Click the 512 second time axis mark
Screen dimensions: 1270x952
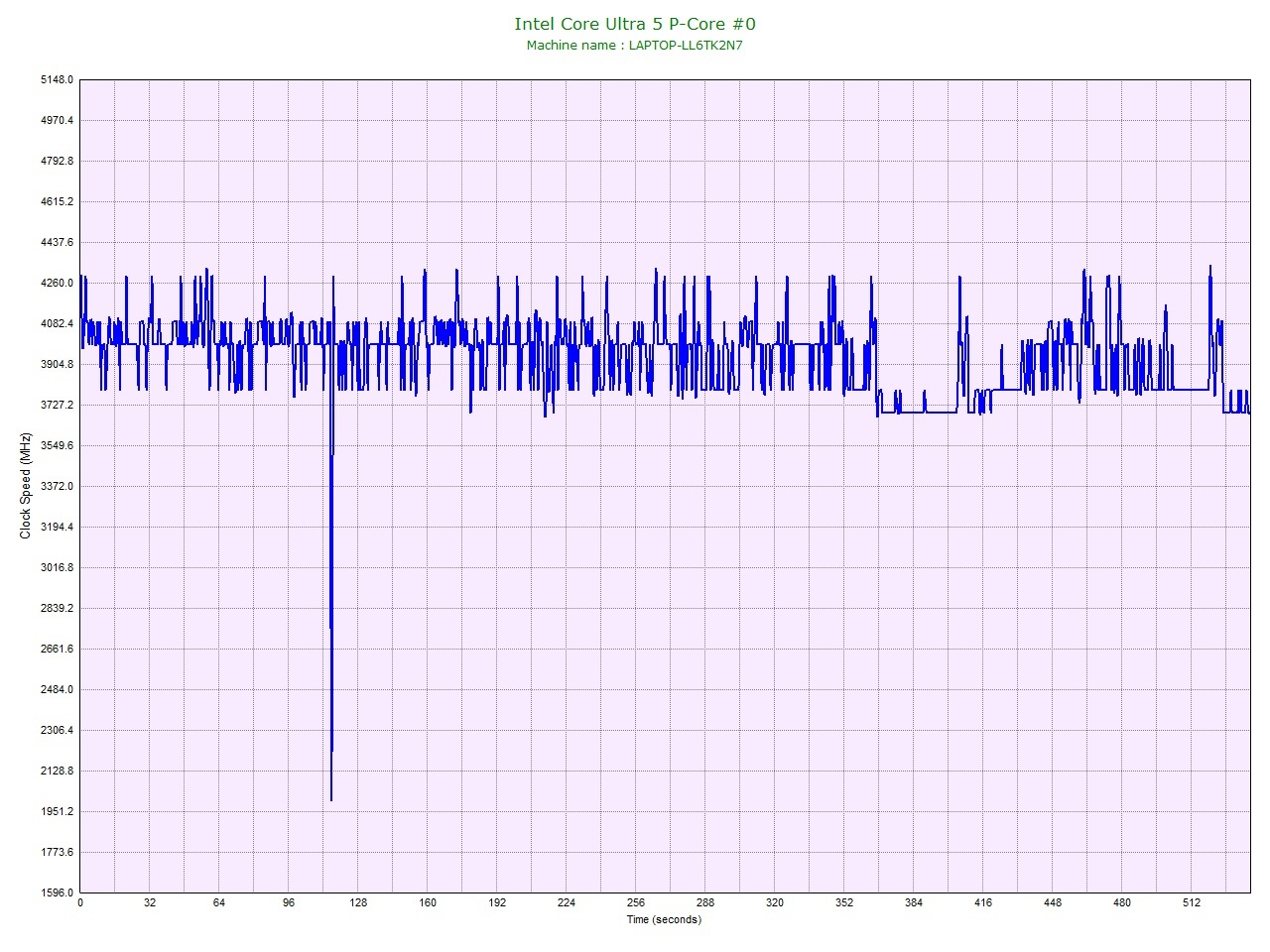[1192, 903]
